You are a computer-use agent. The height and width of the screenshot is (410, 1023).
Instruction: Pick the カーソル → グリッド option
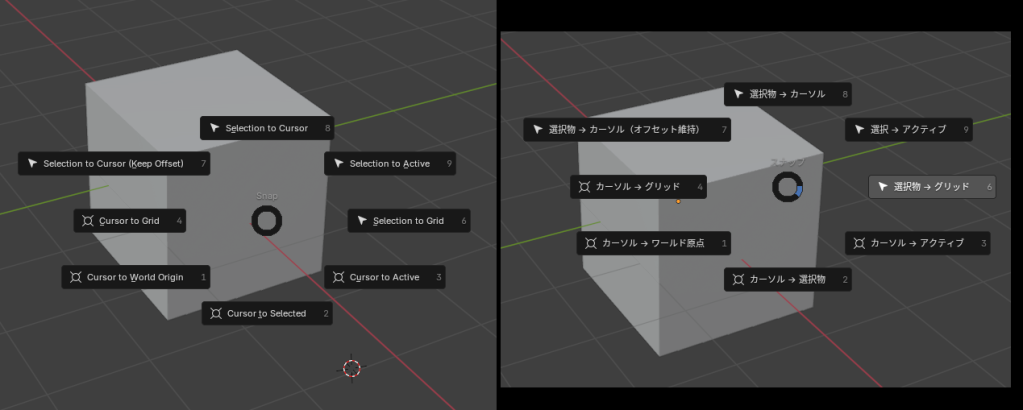pos(638,187)
